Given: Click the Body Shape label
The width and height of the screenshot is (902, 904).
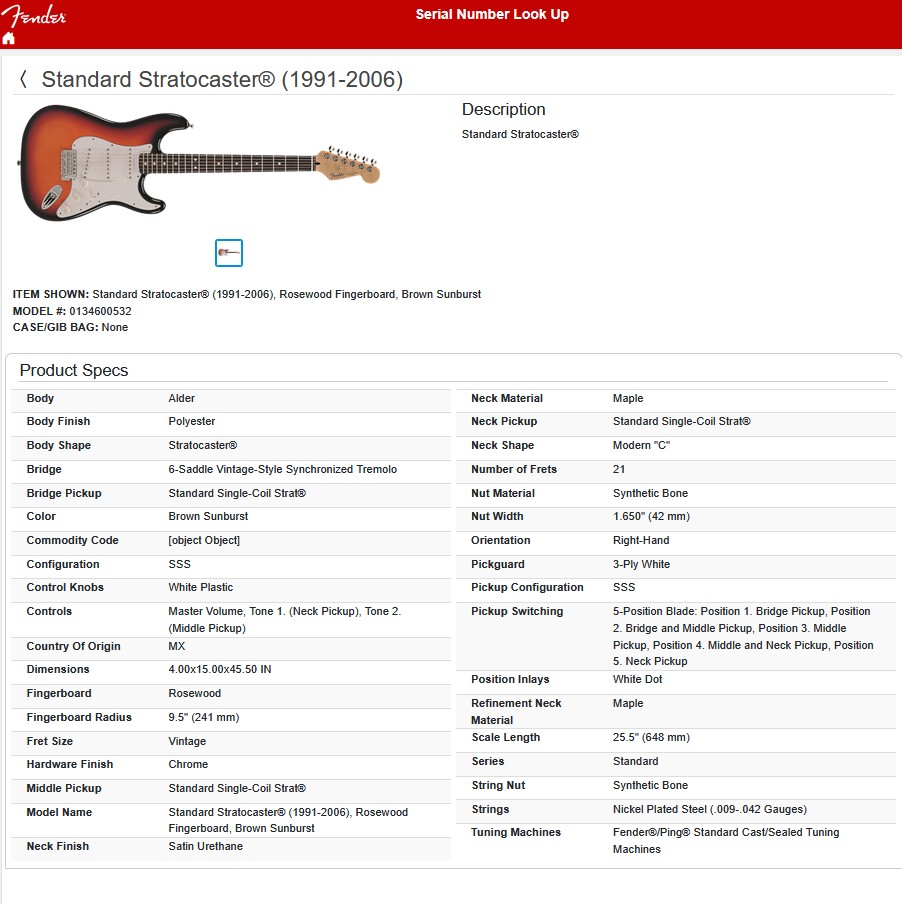Looking at the screenshot, I should click(x=59, y=446).
